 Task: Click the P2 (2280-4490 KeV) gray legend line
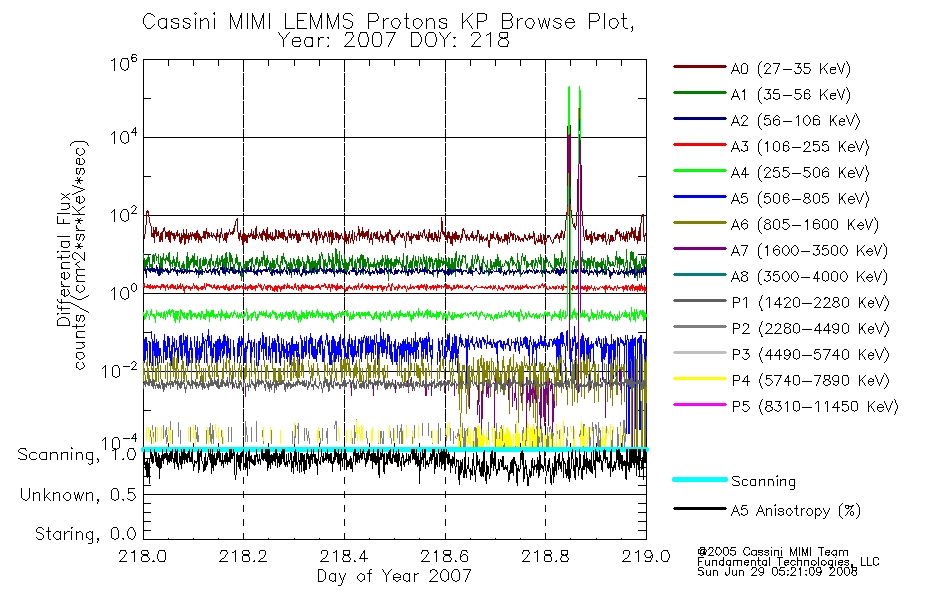click(700, 327)
